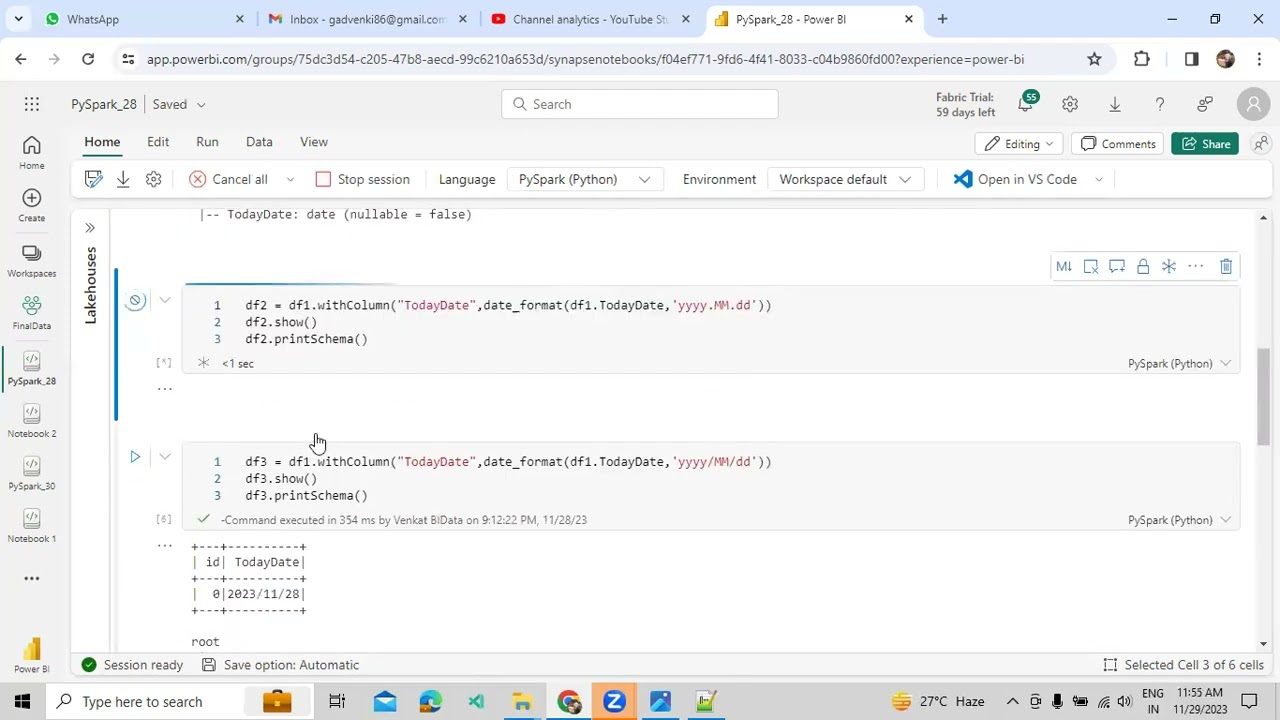This screenshot has height=720, width=1280.
Task: Open Notebook 2 in sidebar
Action: [31, 421]
